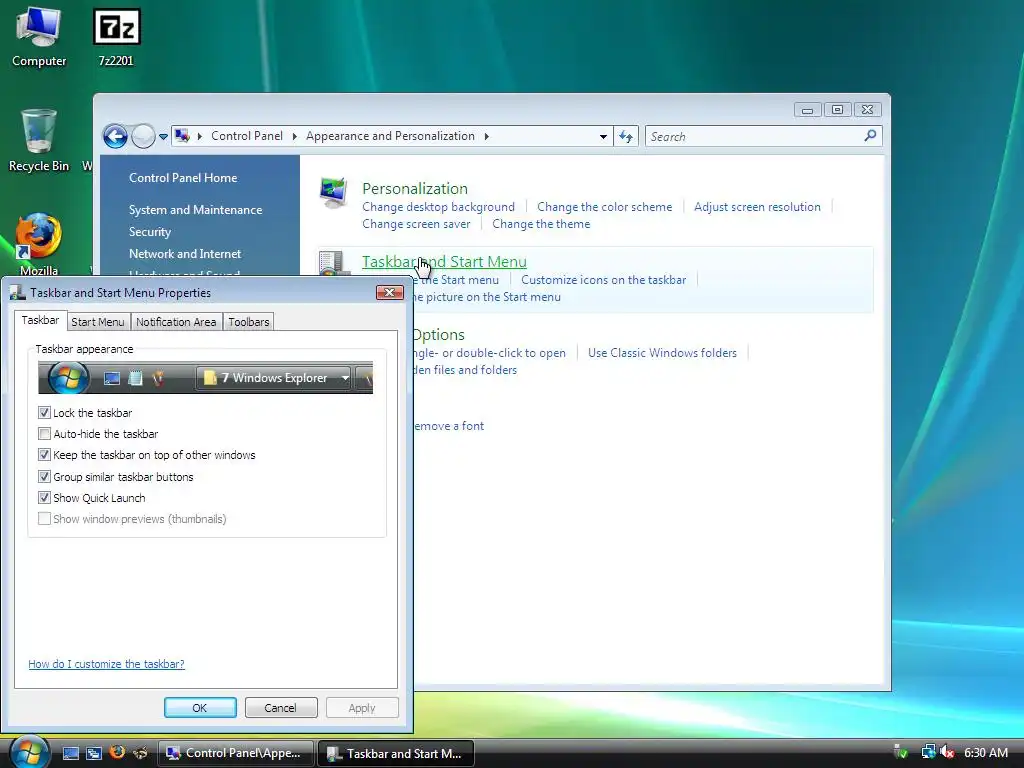
Task: Click Appearance and Personalization breadcrumb
Action: (x=391, y=136)
